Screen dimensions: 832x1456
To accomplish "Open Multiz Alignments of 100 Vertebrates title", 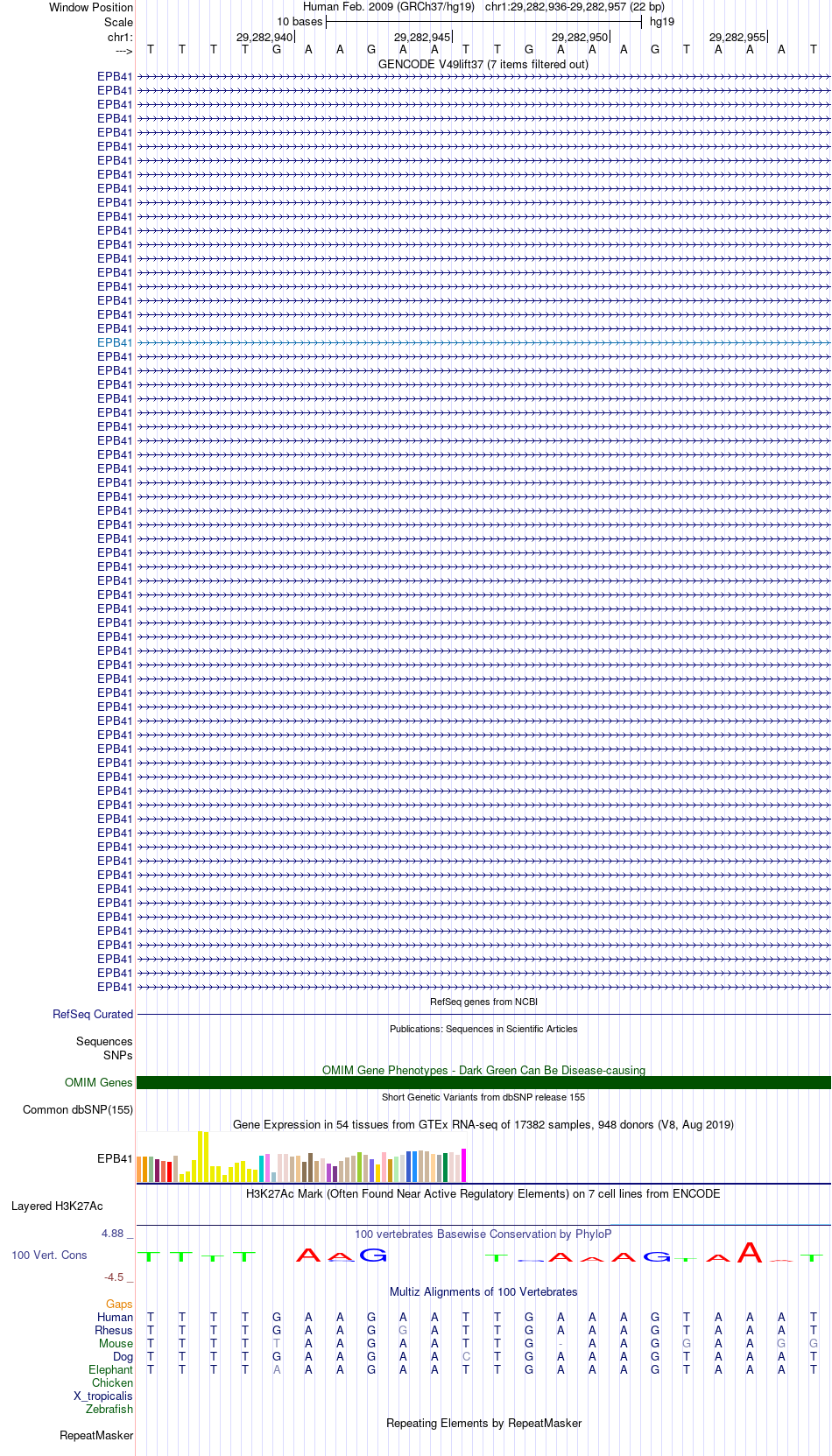I will click(x=483, y=1291).
